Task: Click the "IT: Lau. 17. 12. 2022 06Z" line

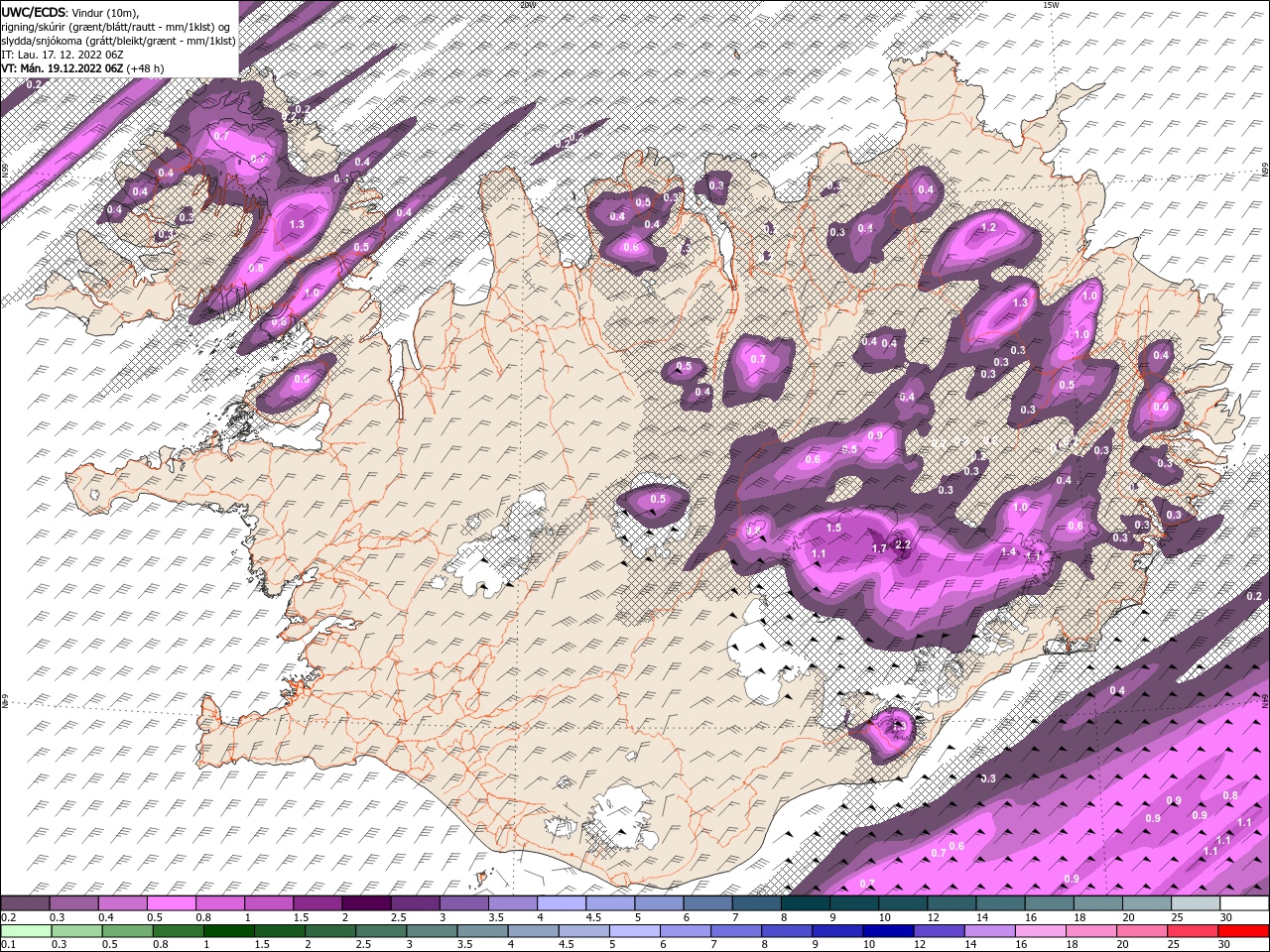Action: (x=62, y=56)
